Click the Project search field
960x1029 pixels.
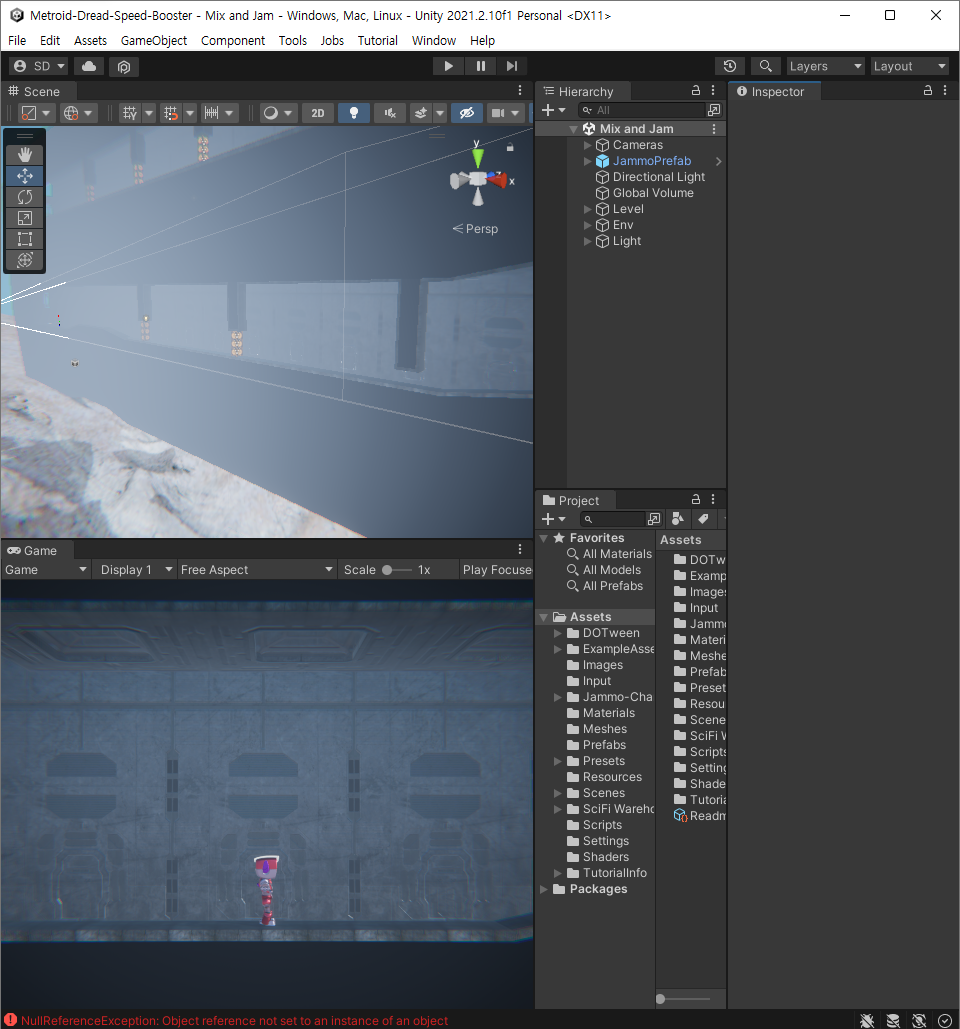613,519
